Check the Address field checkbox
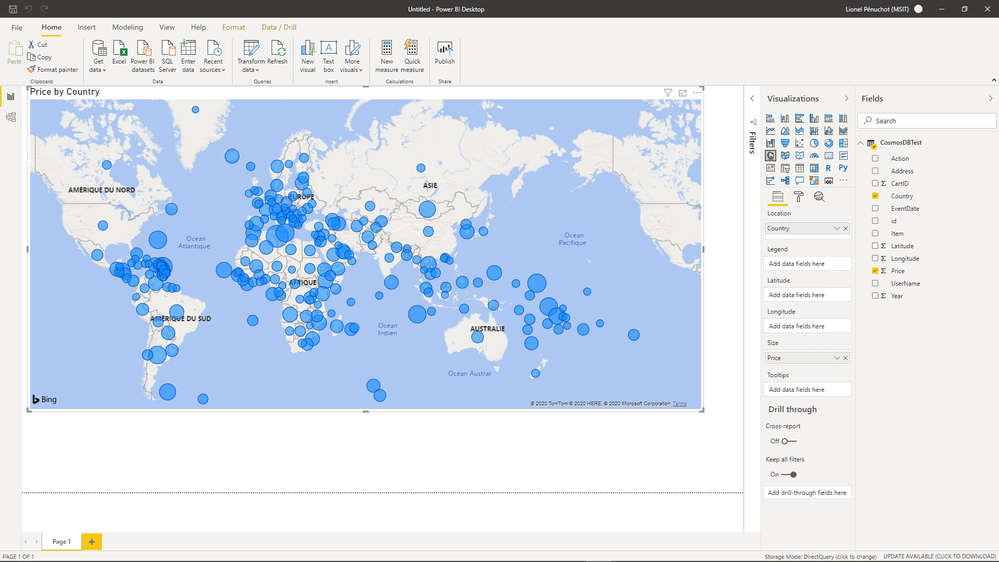999x562 pixels. coord(875,171)
